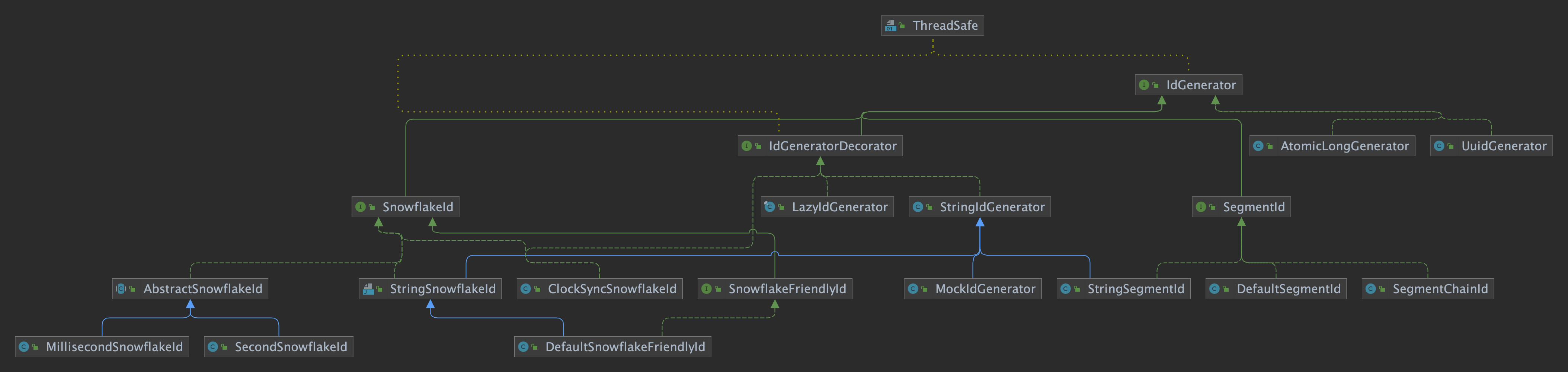Select the DefaultSnowflakeFriendlyId label text
Viewport: 1568px width, 372px height.
pos(625,347)
